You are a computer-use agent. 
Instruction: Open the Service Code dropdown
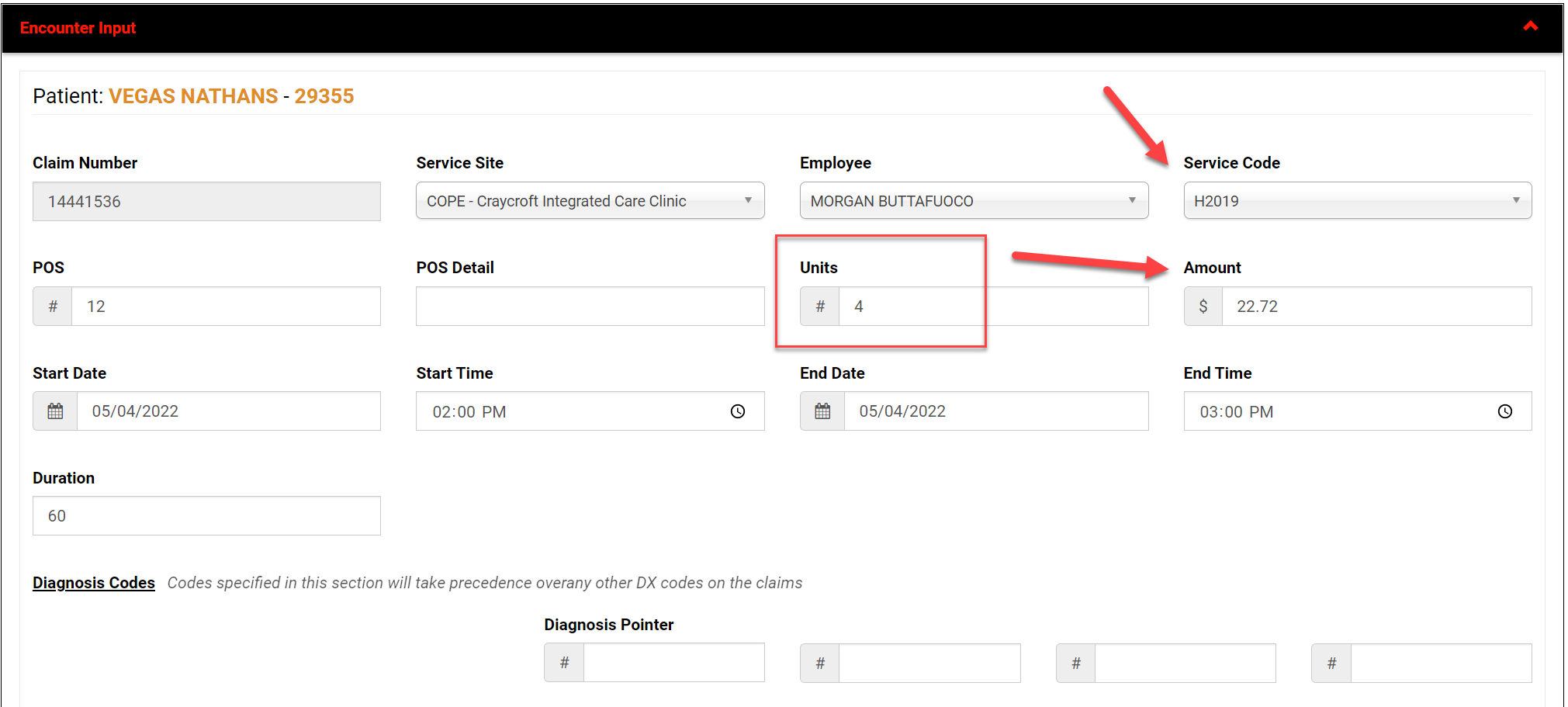1357,201
